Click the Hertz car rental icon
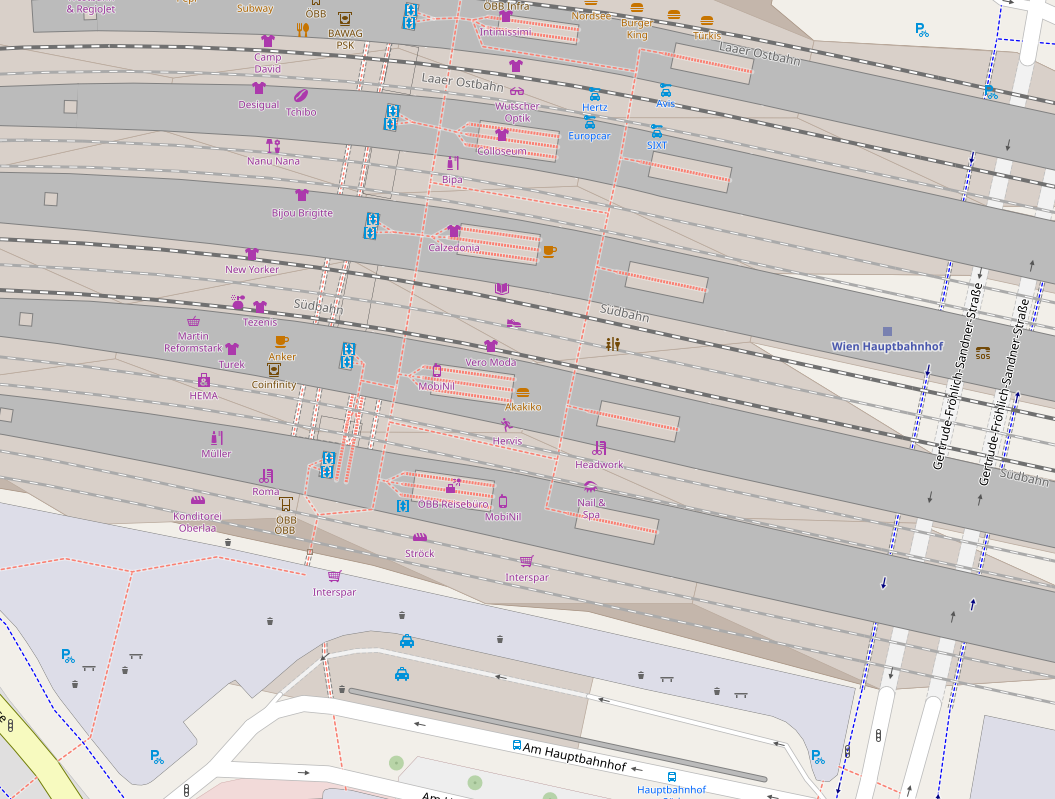1055x799 pixels. [x=594, y=93]
